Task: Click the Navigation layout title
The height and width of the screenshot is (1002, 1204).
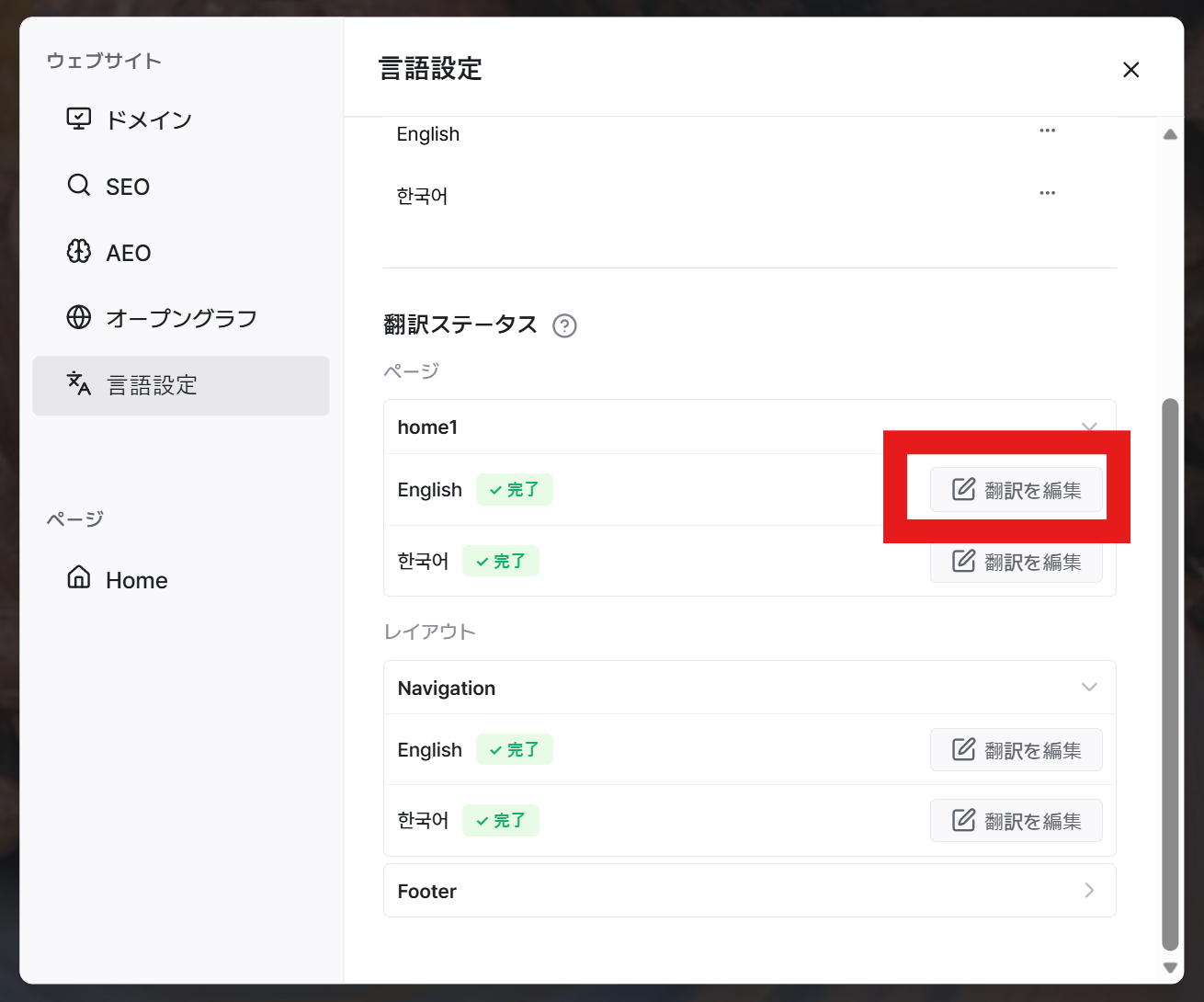Action: tap(447, 689)
